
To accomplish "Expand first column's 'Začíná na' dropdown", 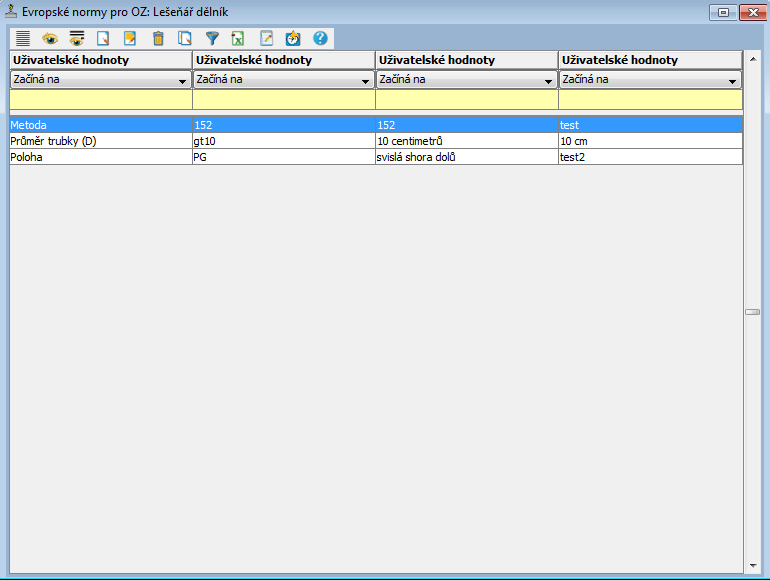I will [x=182, y=80].
